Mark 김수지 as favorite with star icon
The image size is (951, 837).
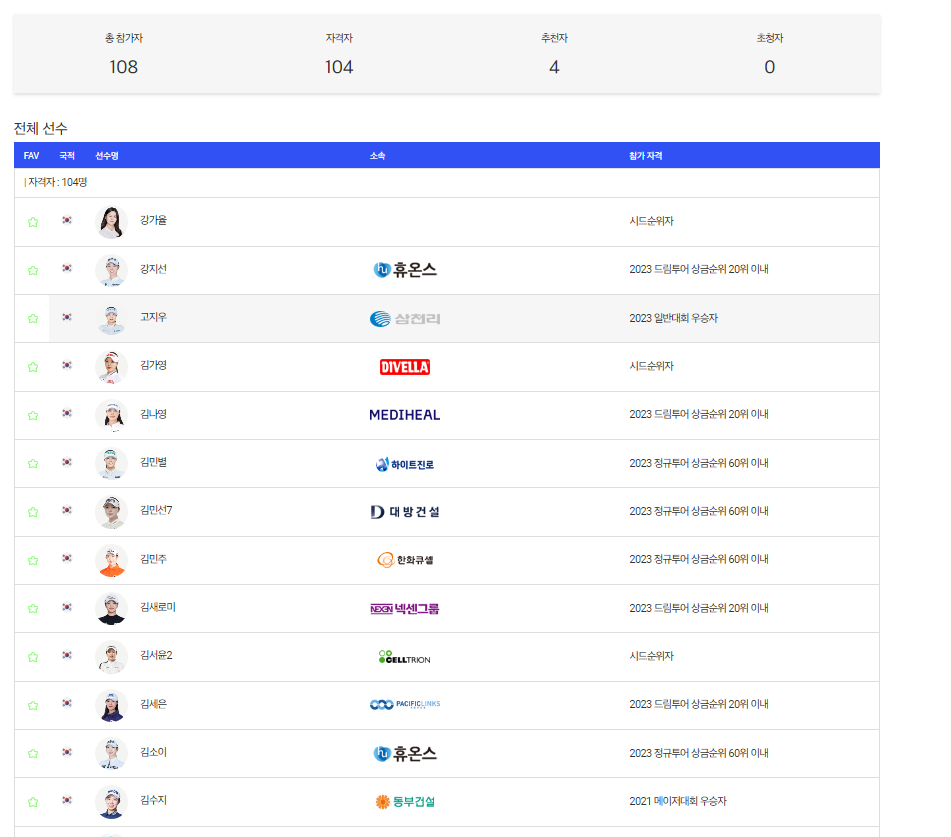pyautogui.click(x=33, y=802)
